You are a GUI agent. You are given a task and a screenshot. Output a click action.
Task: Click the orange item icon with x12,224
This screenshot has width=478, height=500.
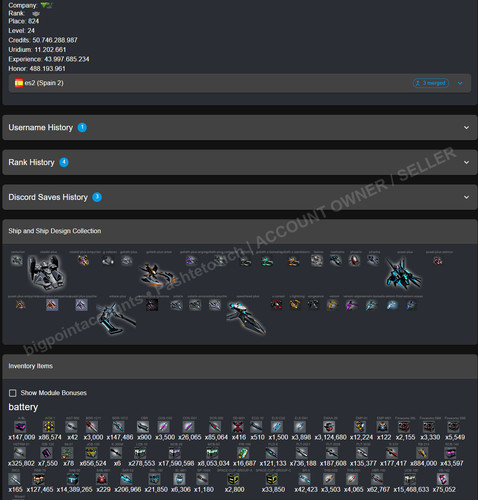click(x=360, y=426)
